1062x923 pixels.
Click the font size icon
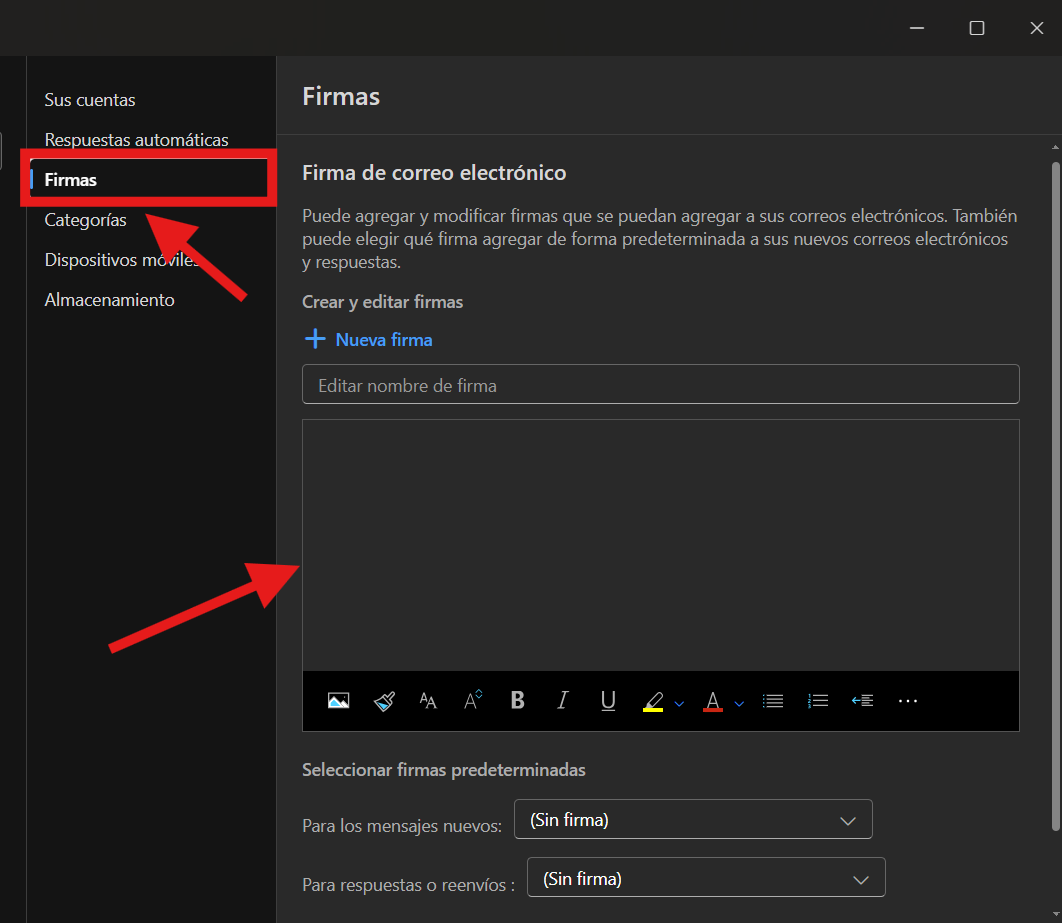click(473, 701)
